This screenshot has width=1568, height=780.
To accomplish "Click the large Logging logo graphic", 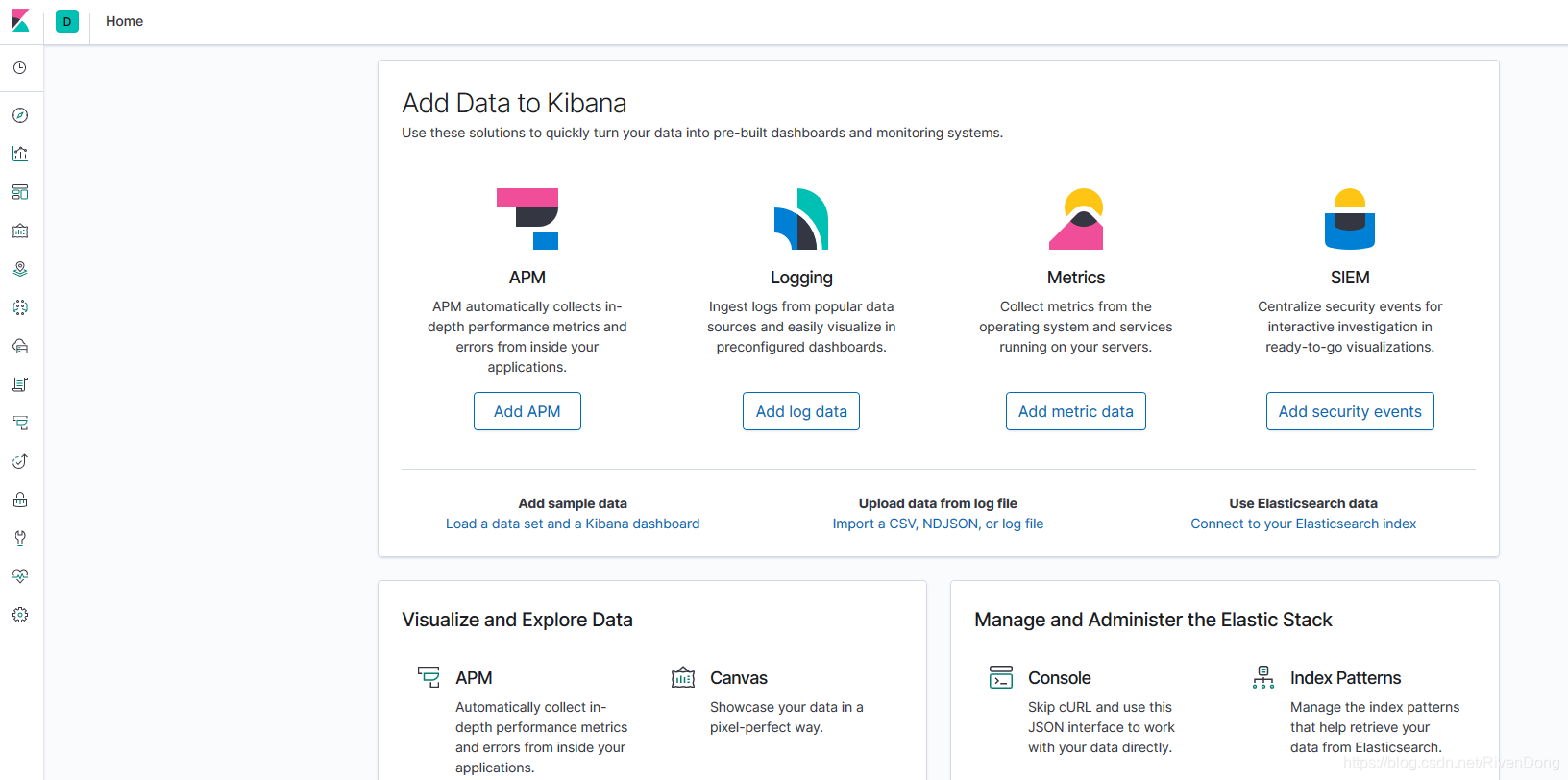I will 801,219.
